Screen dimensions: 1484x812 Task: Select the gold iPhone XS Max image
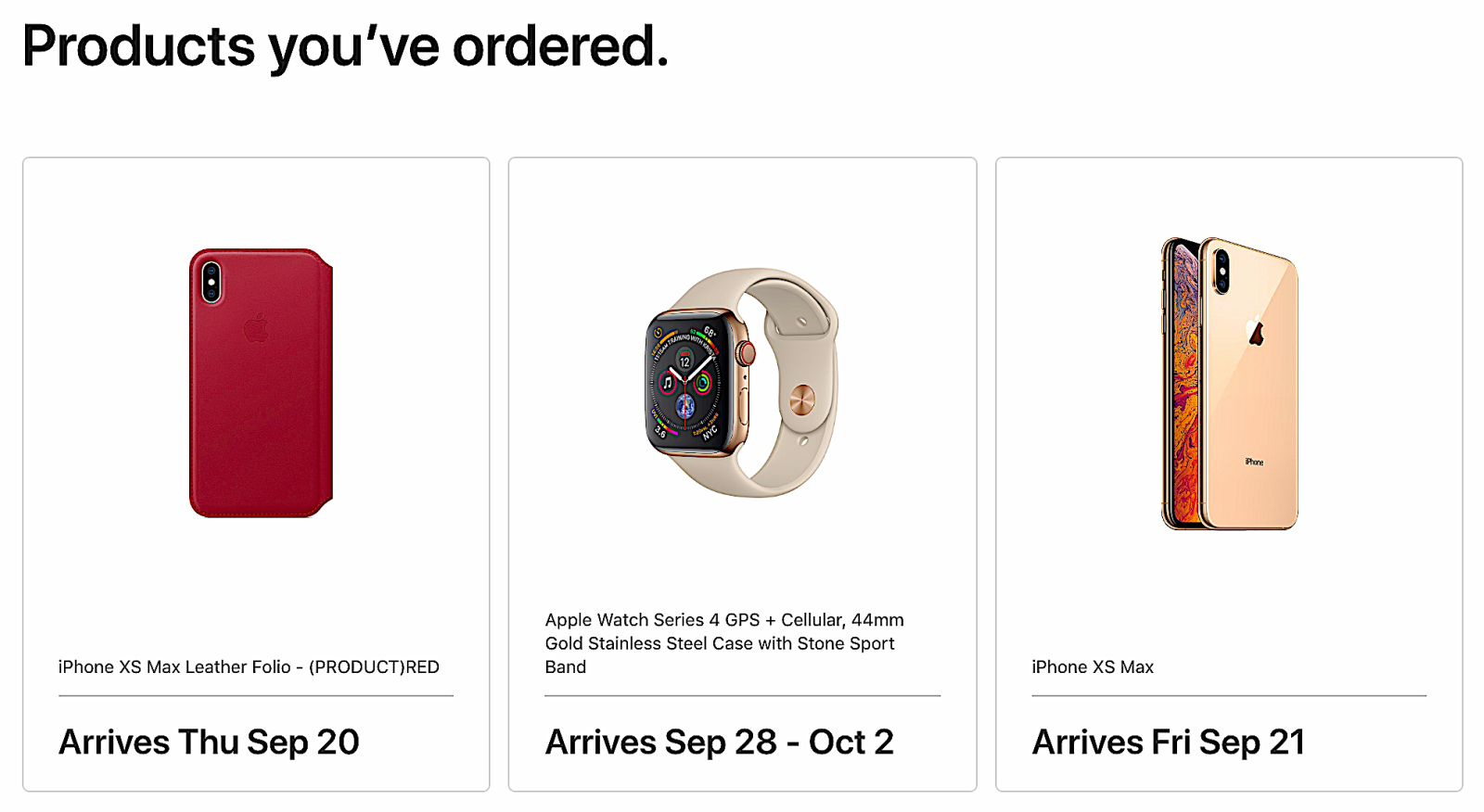coord(1229,383)
